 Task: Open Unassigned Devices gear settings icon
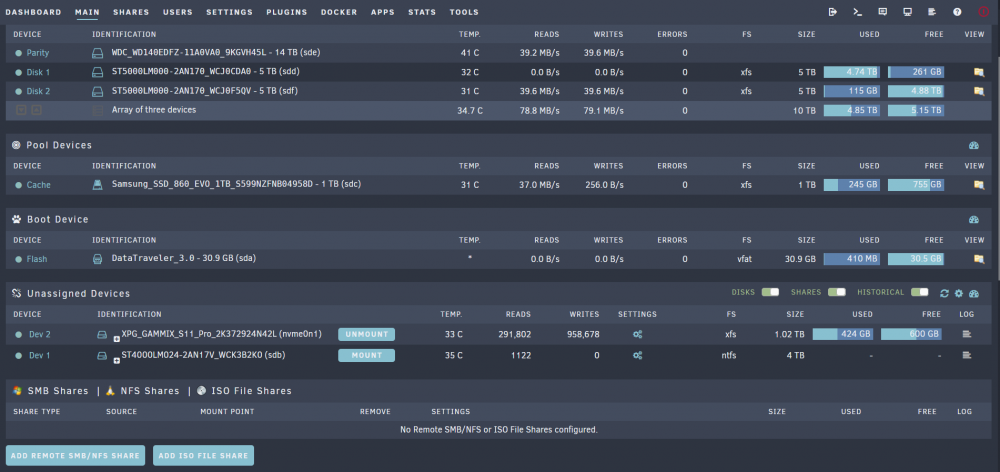(959, 293)
